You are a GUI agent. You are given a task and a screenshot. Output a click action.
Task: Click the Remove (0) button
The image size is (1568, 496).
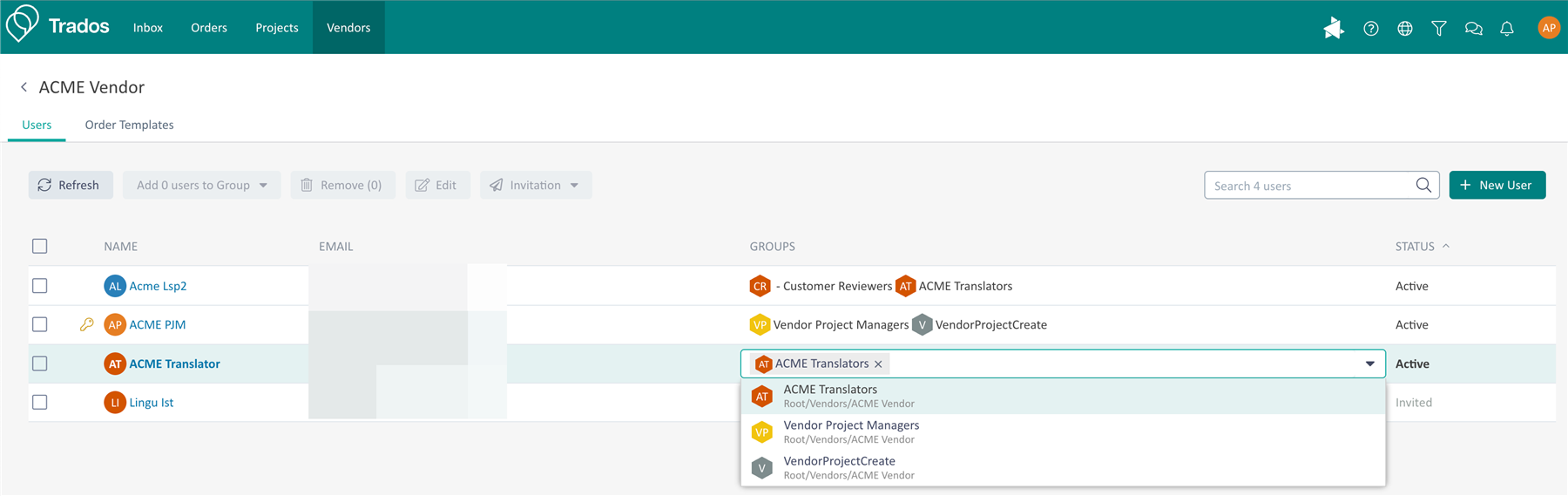342,185
